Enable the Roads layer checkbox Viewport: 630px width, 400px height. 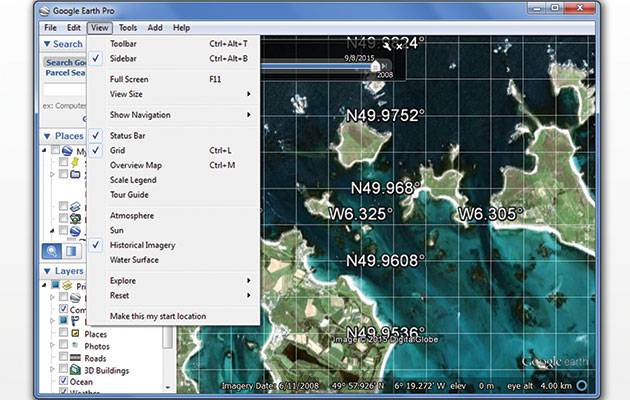pos(63,356)
